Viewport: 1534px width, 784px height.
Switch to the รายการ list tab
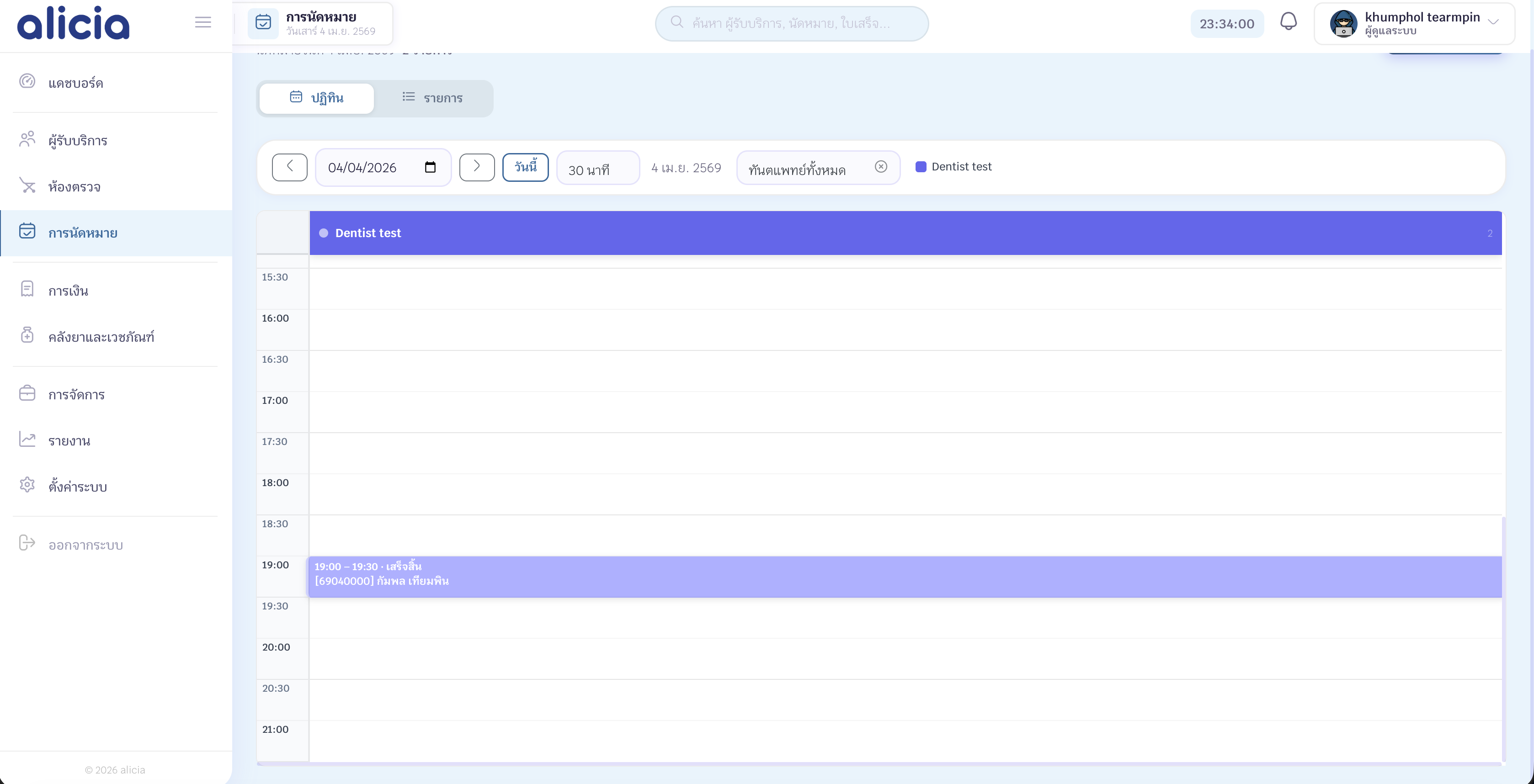433,98
